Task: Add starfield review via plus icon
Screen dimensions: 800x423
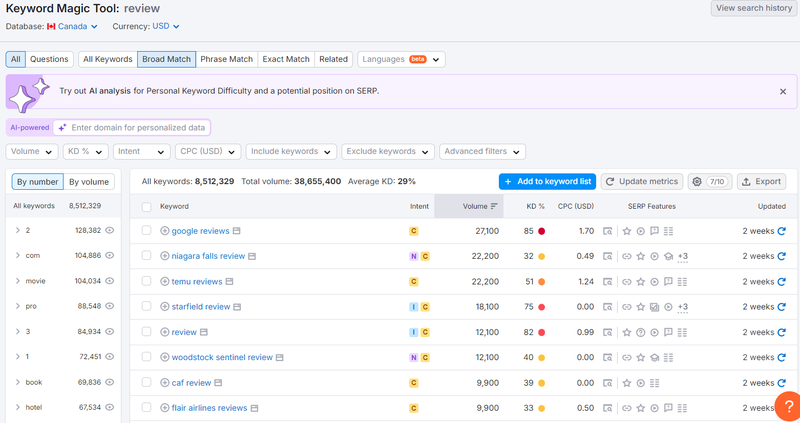Action: (x=164, y=307)
